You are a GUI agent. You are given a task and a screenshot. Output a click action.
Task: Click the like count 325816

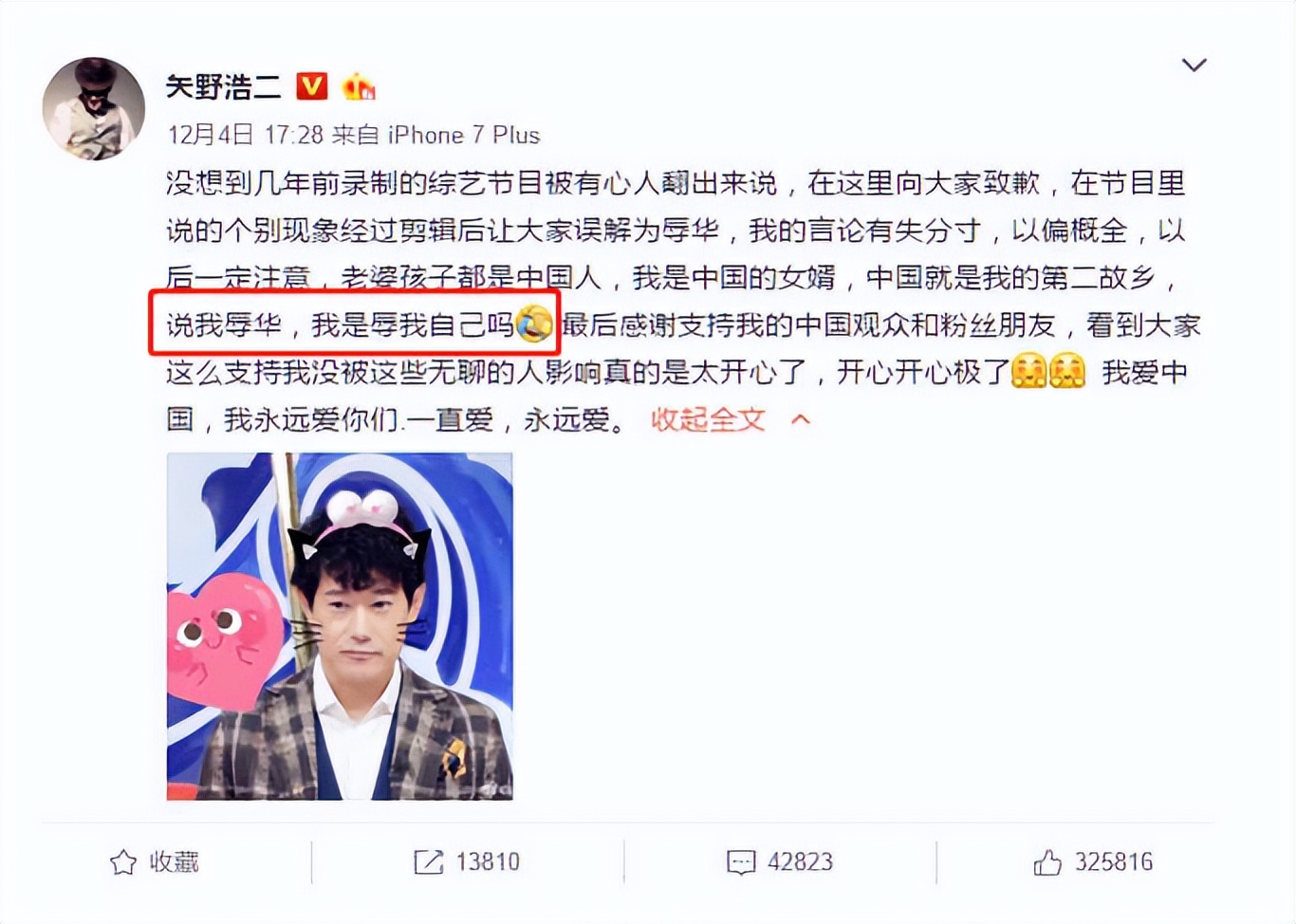[1114, 861]
